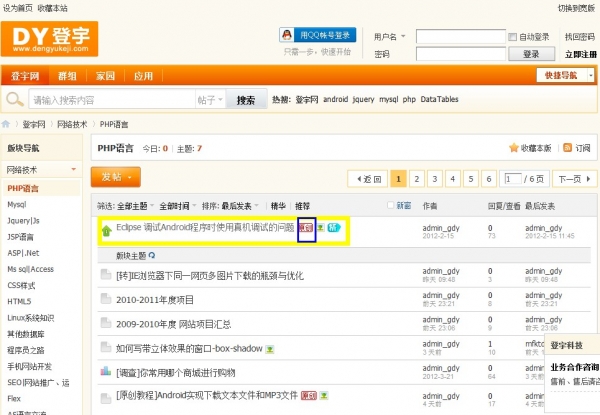Click the username input field
600x415 pixels.
click(460, 37)
